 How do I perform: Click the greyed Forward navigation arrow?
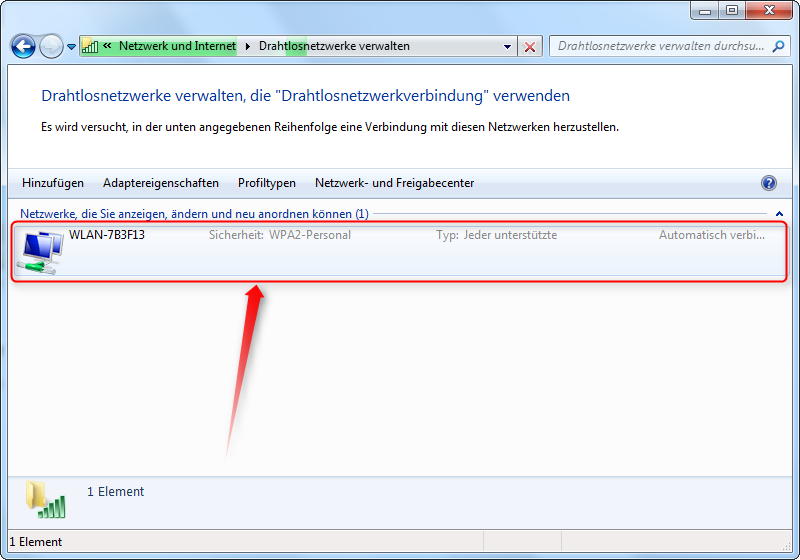(x=51, y=46)
